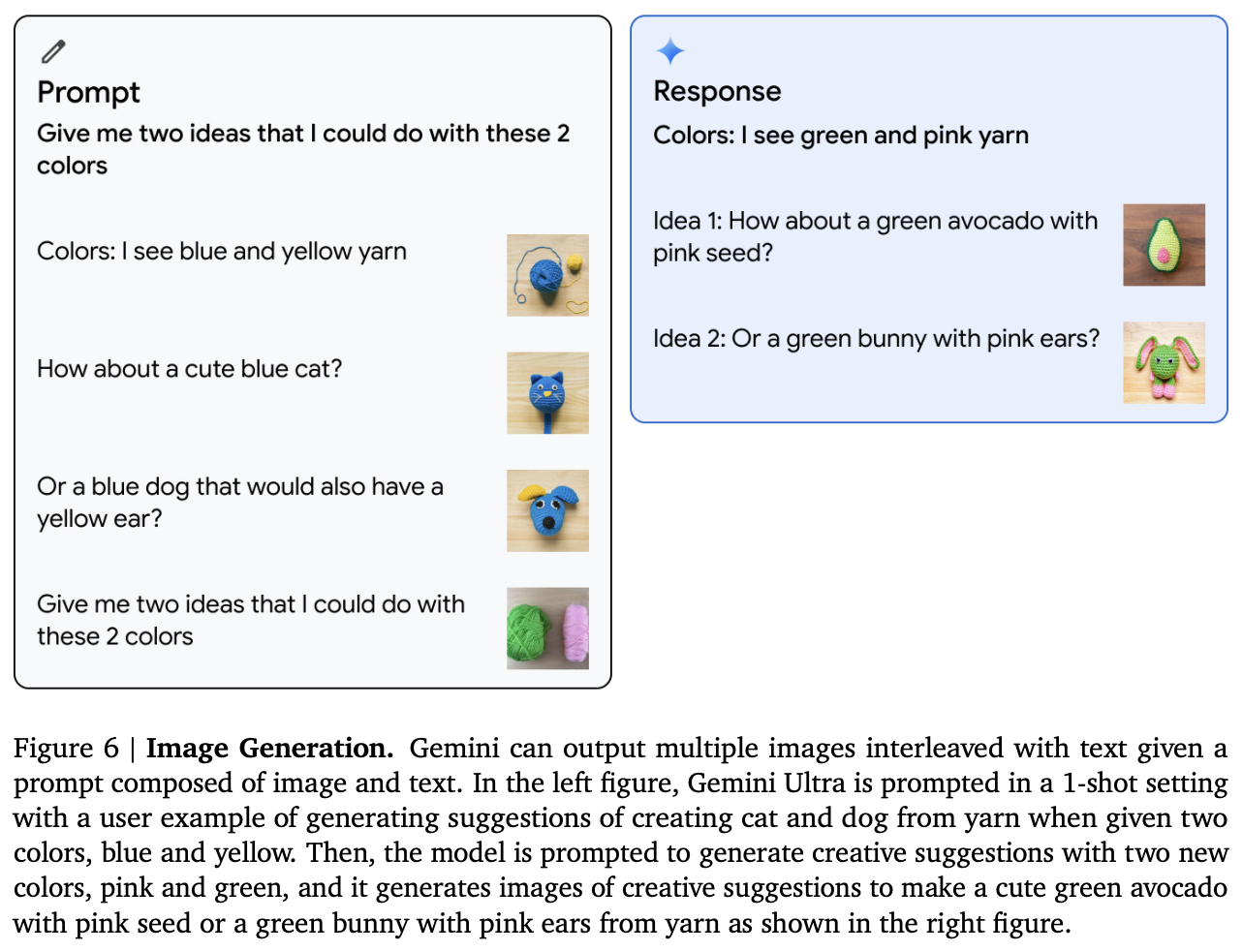Select the blue dog with yellow ear image

point(547,510)
